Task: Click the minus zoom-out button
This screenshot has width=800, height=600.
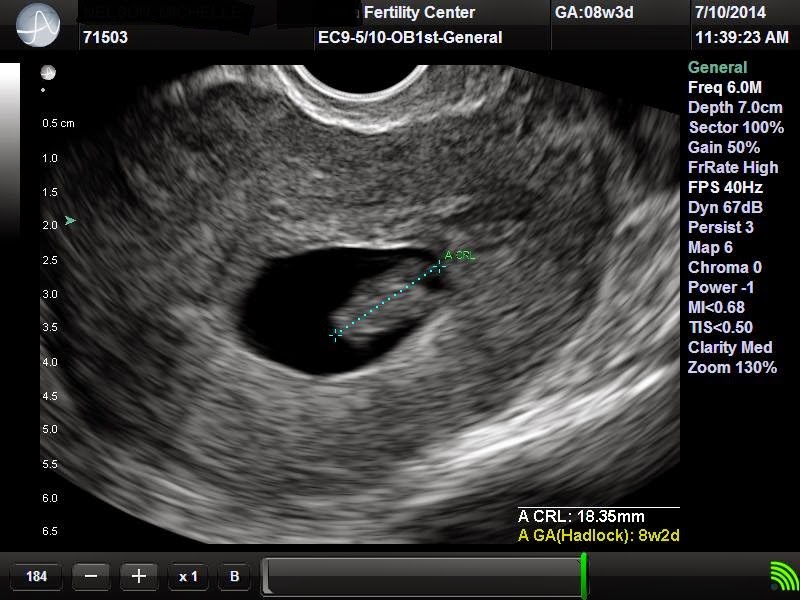Action: click(91, 577)
